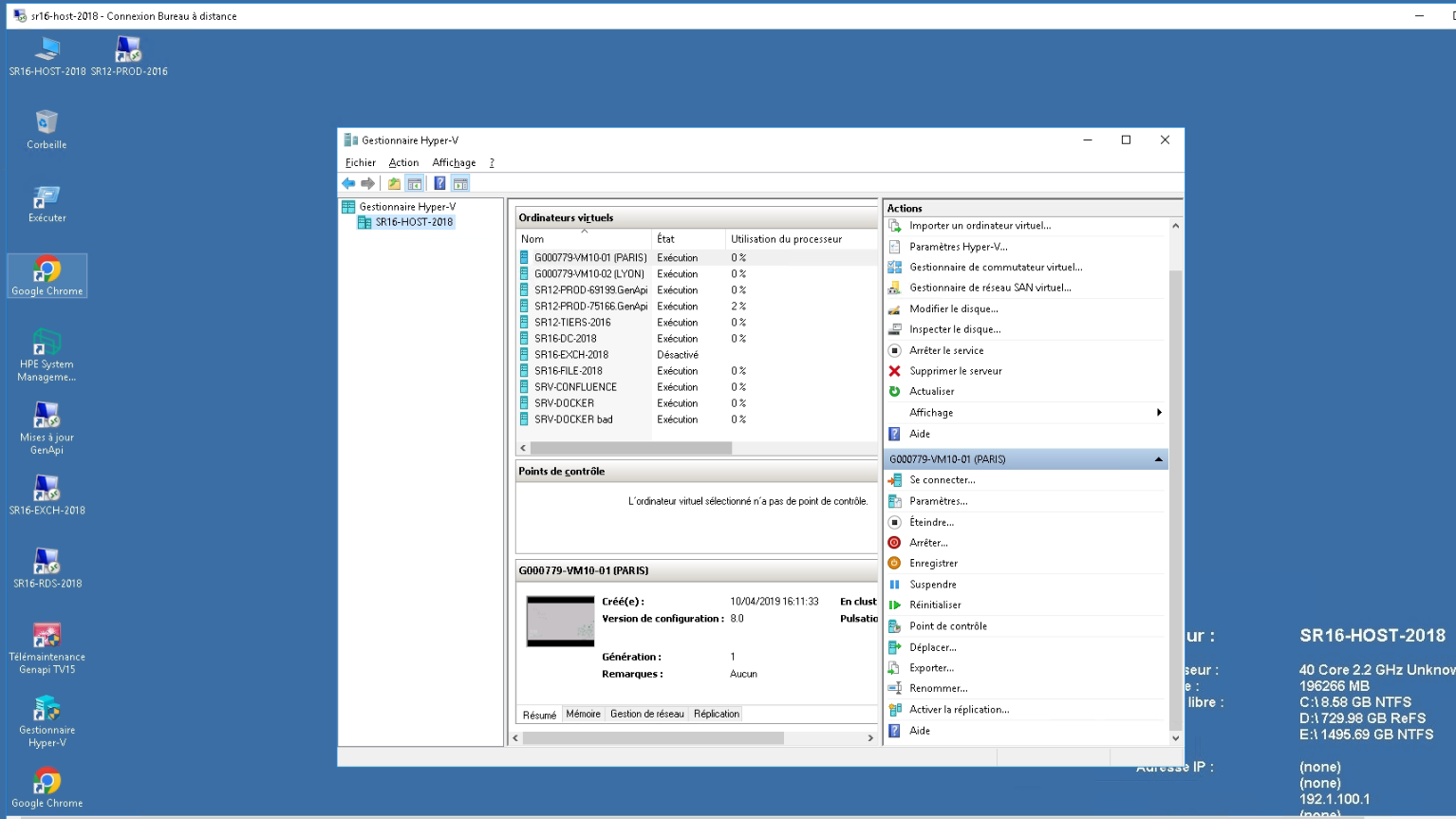Click Renommer action for the VM
Viewport: 1456px width, 819px height.
(x=938, y=689)
